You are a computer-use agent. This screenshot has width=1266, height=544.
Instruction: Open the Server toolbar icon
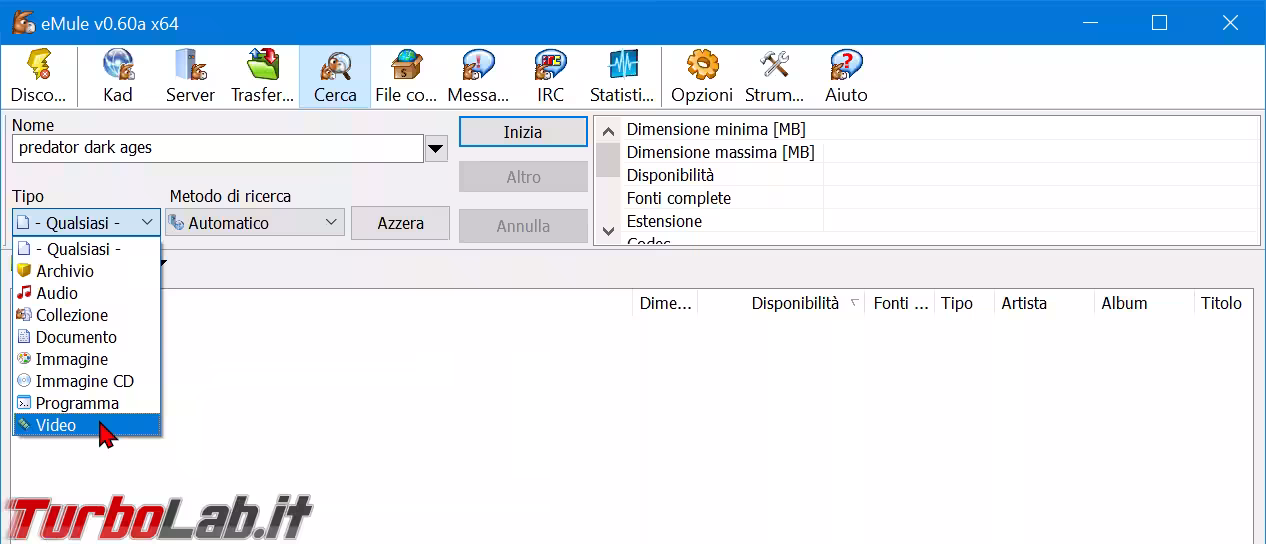pos(190,66)
